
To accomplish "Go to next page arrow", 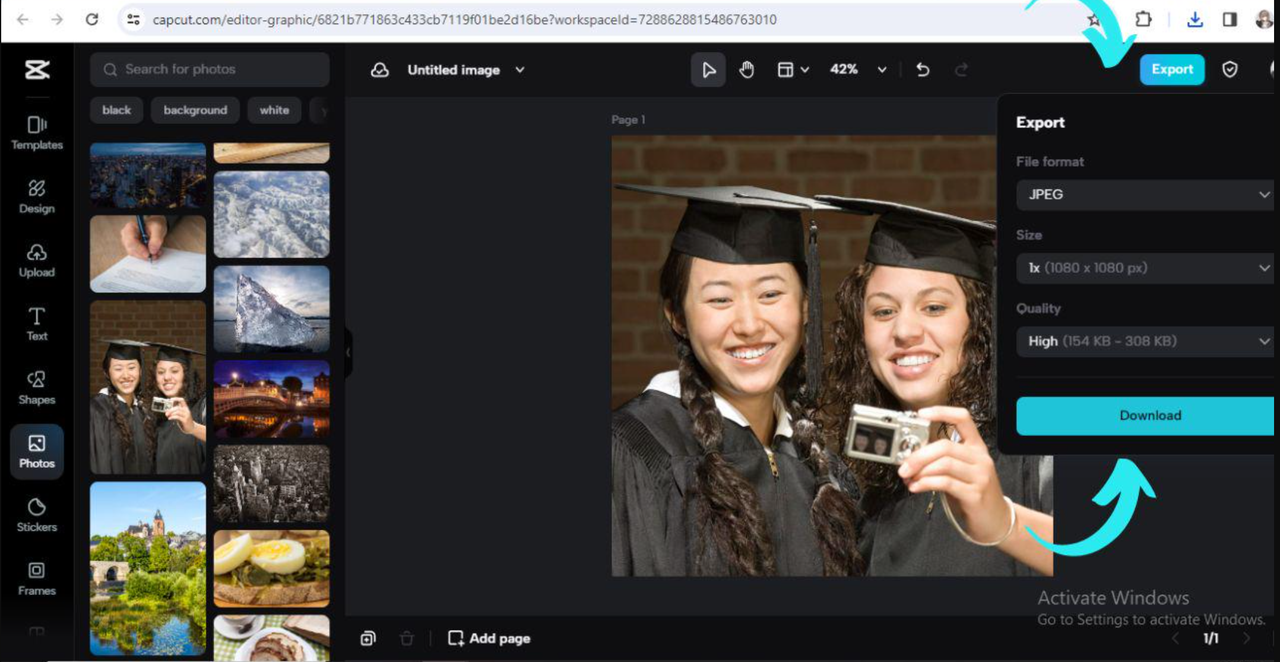I will tap(1246, 638).
